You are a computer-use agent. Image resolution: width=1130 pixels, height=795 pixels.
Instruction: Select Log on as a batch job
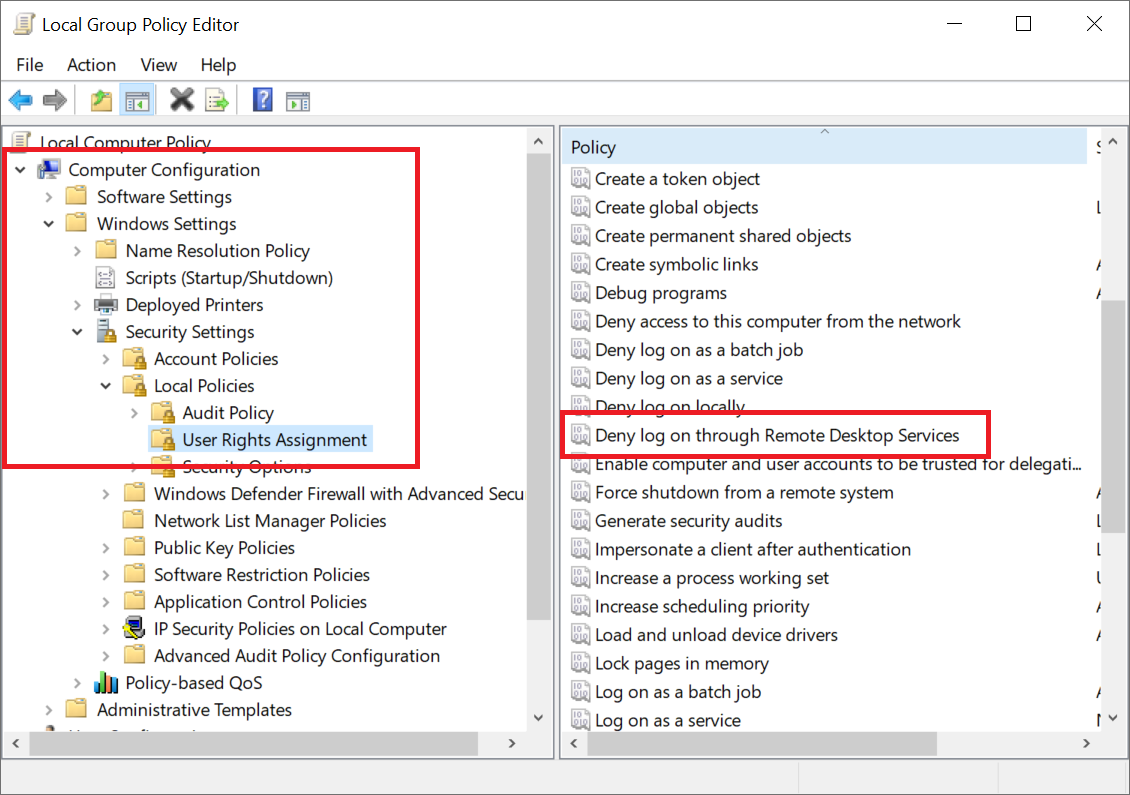click(677, 691)
